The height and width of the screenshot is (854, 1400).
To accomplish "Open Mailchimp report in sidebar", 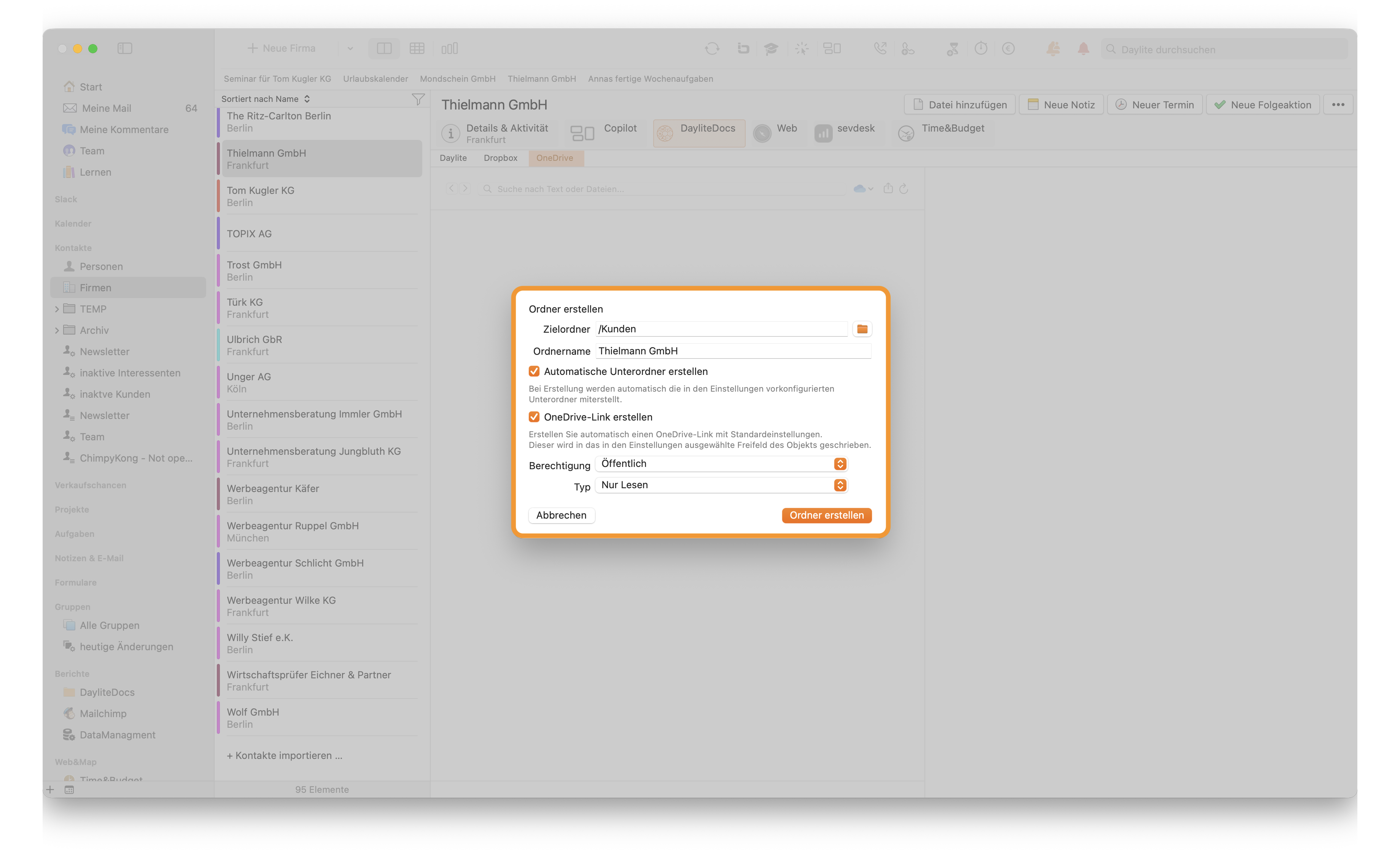I will pyautogui.click(x=103, y=713).
